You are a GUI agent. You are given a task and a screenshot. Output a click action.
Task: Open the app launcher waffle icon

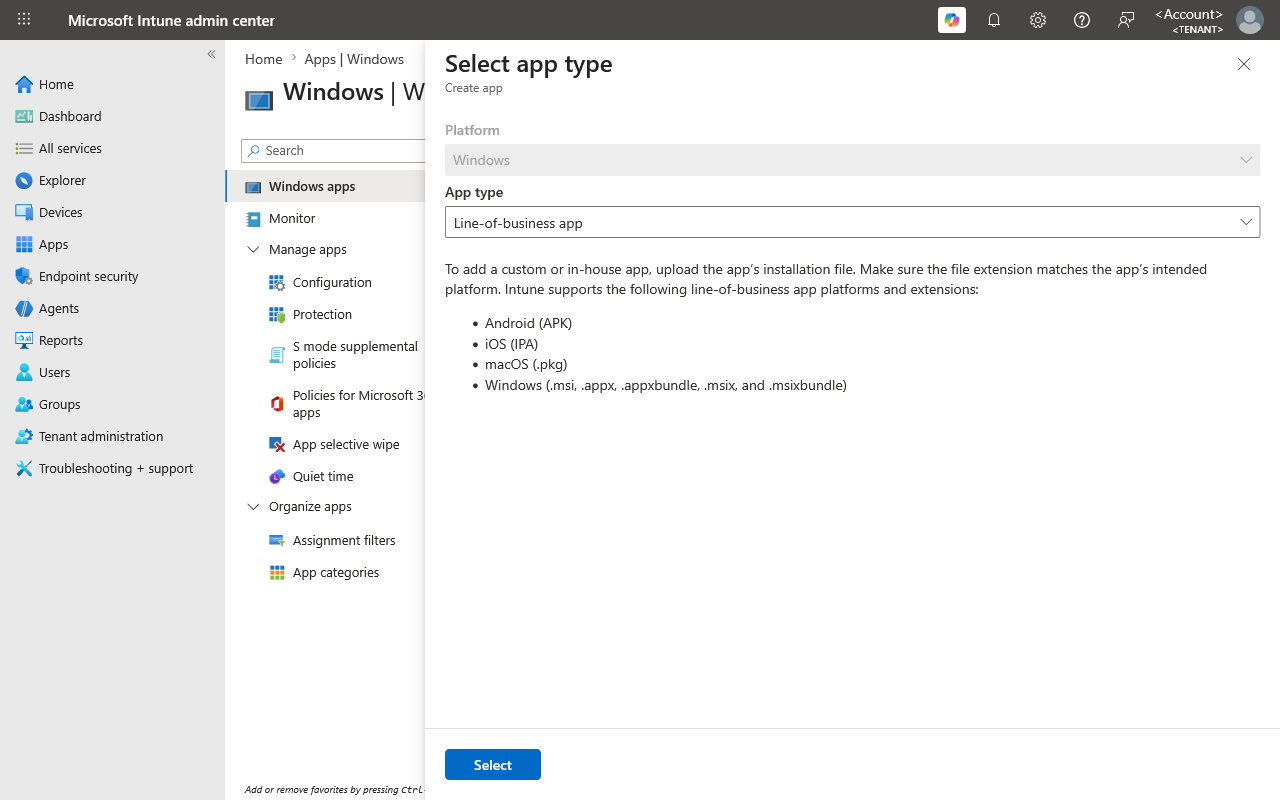tap(24, 20)
